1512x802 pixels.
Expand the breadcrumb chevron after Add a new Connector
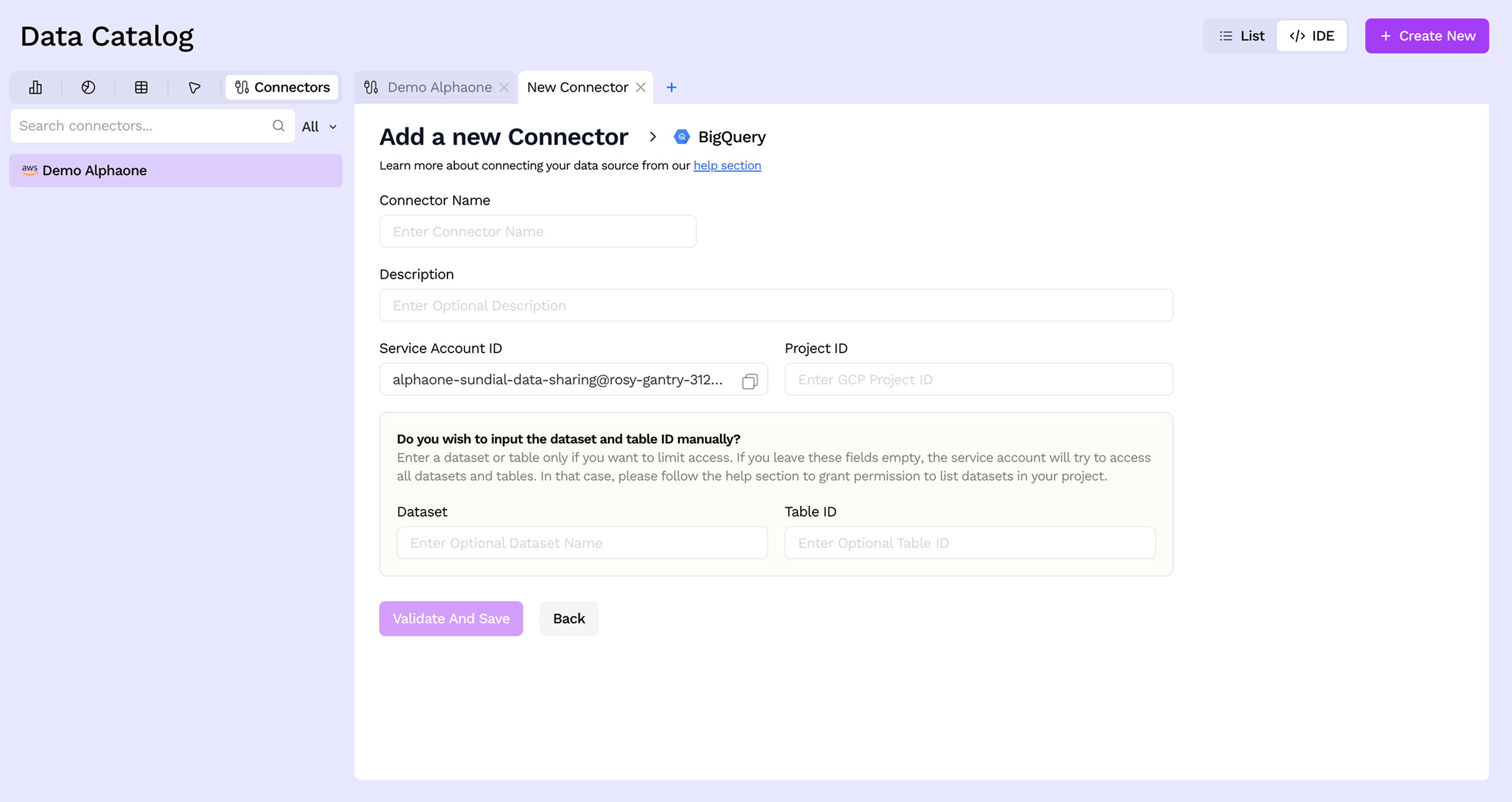pyautogui.click(x=653, y=137)
